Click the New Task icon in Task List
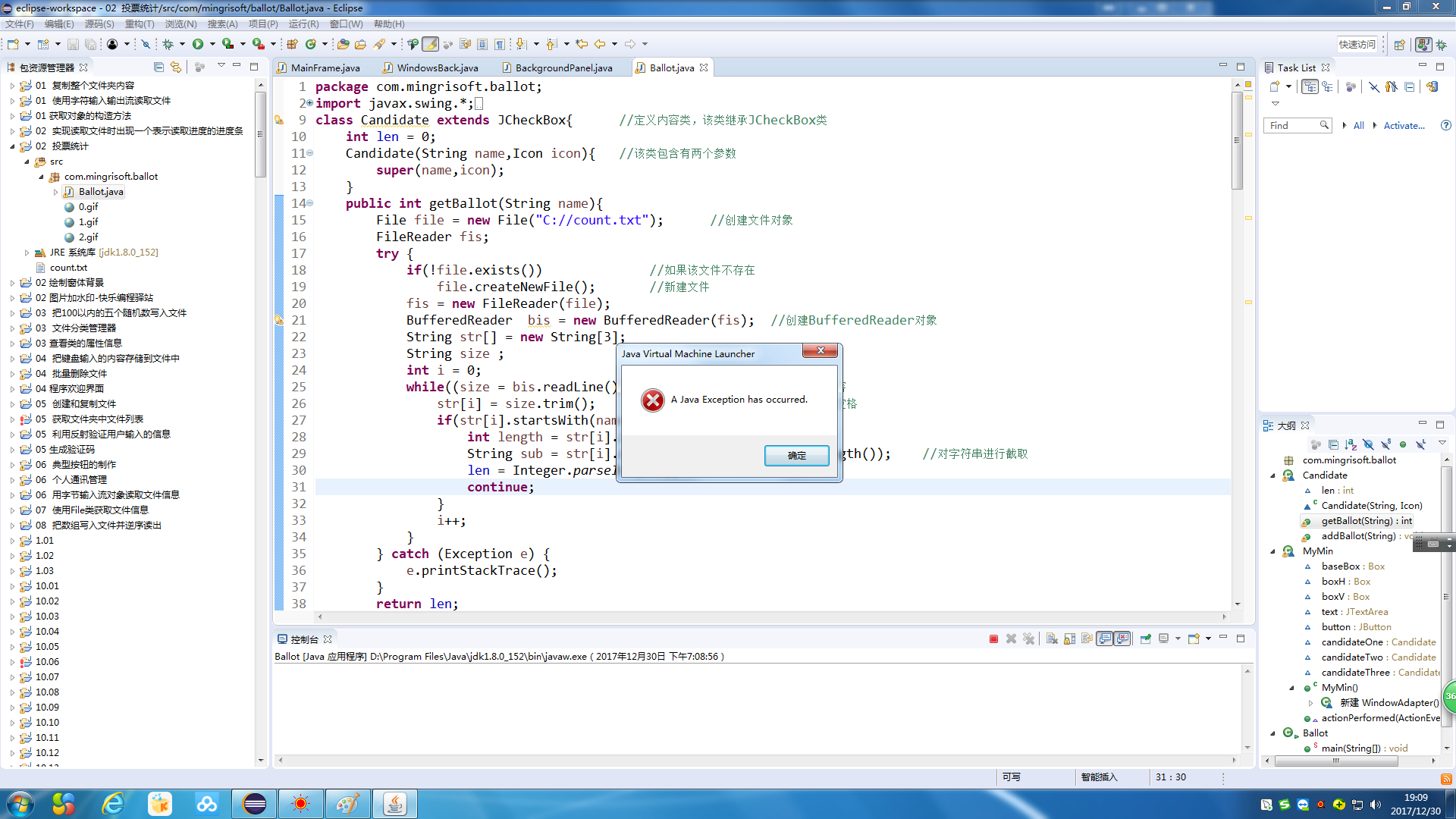 click(1275, 86)
